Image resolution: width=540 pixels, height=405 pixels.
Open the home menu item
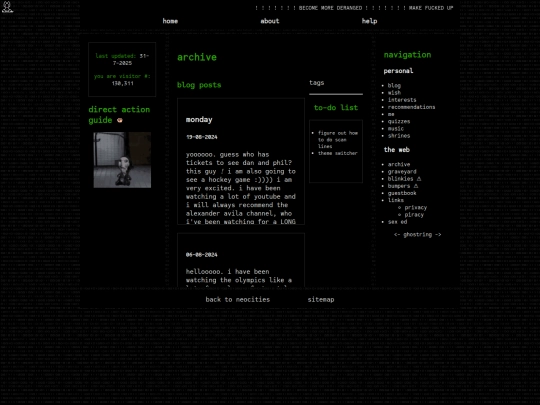170,21
